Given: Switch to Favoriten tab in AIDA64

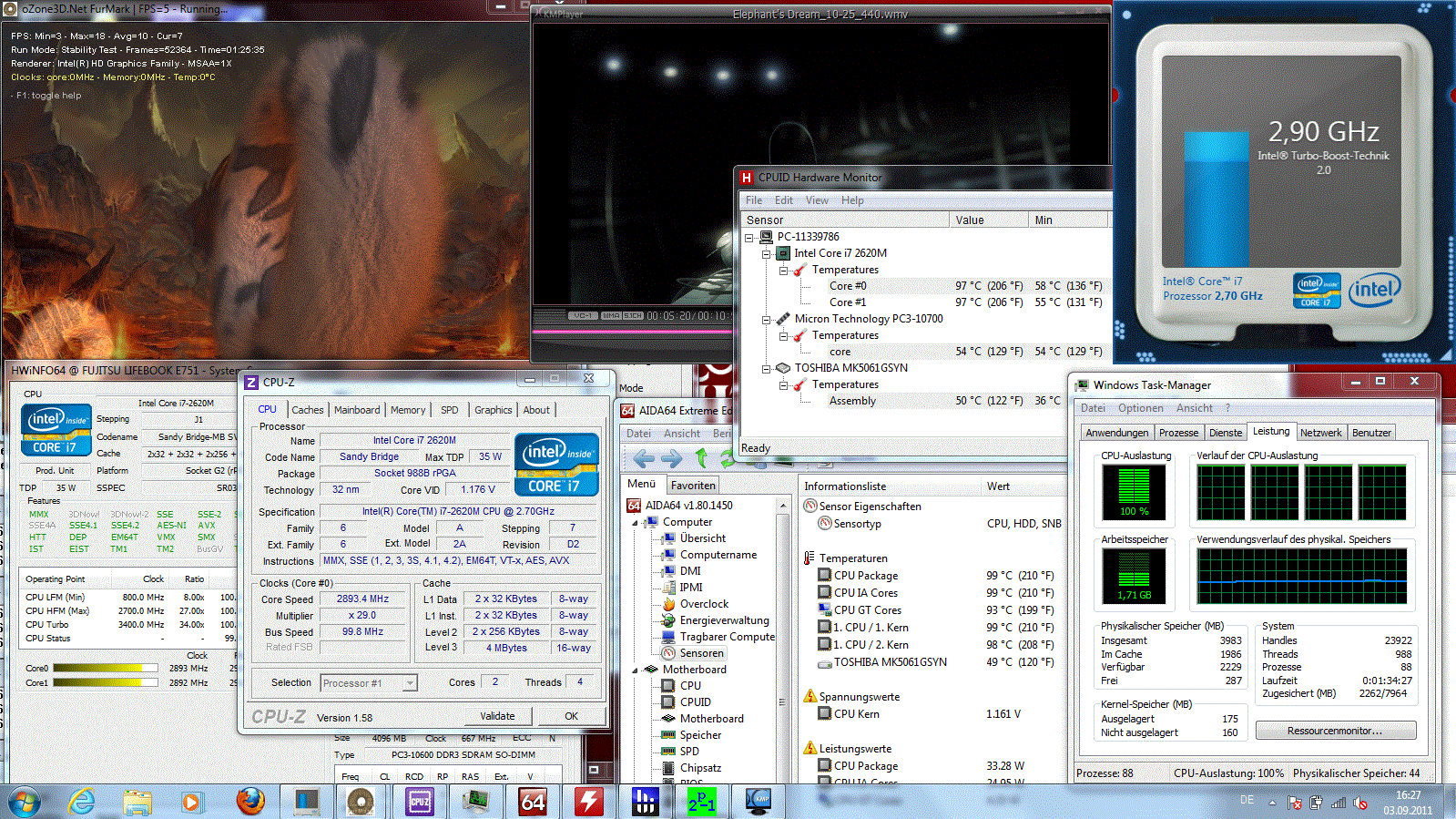Looking at the screenshot, I should pos(693,486).
